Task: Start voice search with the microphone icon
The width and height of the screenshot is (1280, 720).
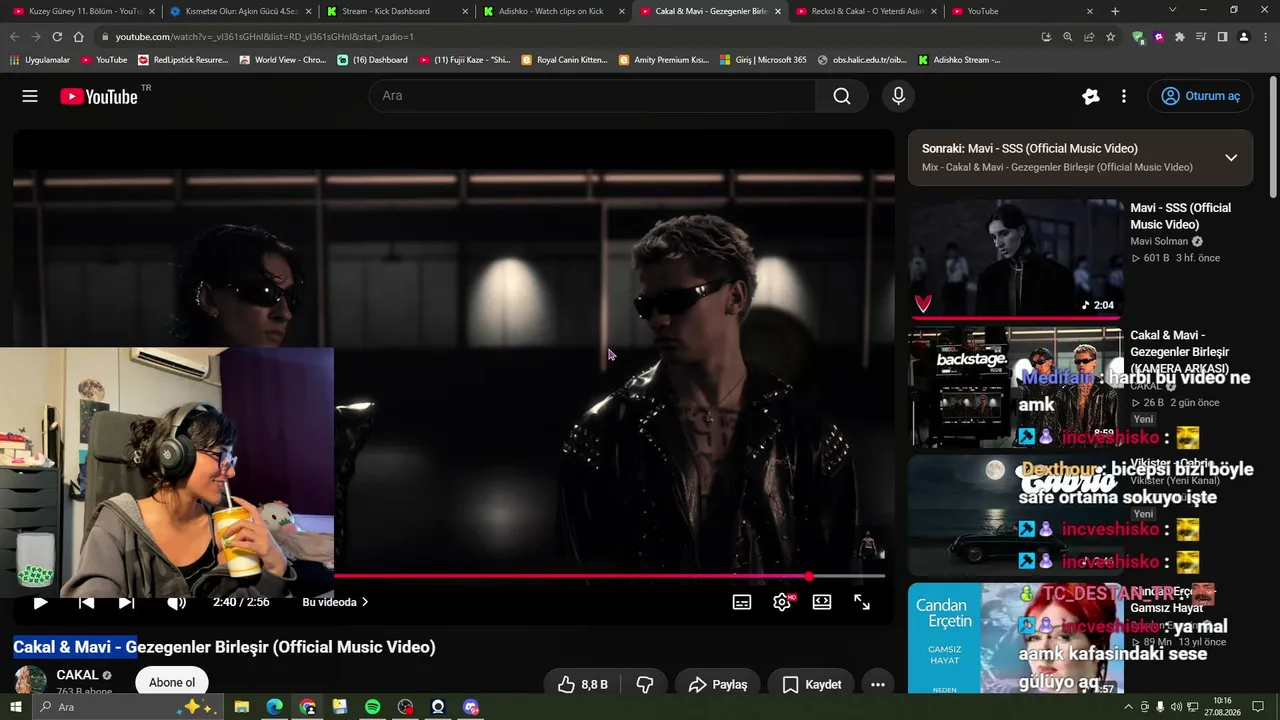Action: [898, 96]
